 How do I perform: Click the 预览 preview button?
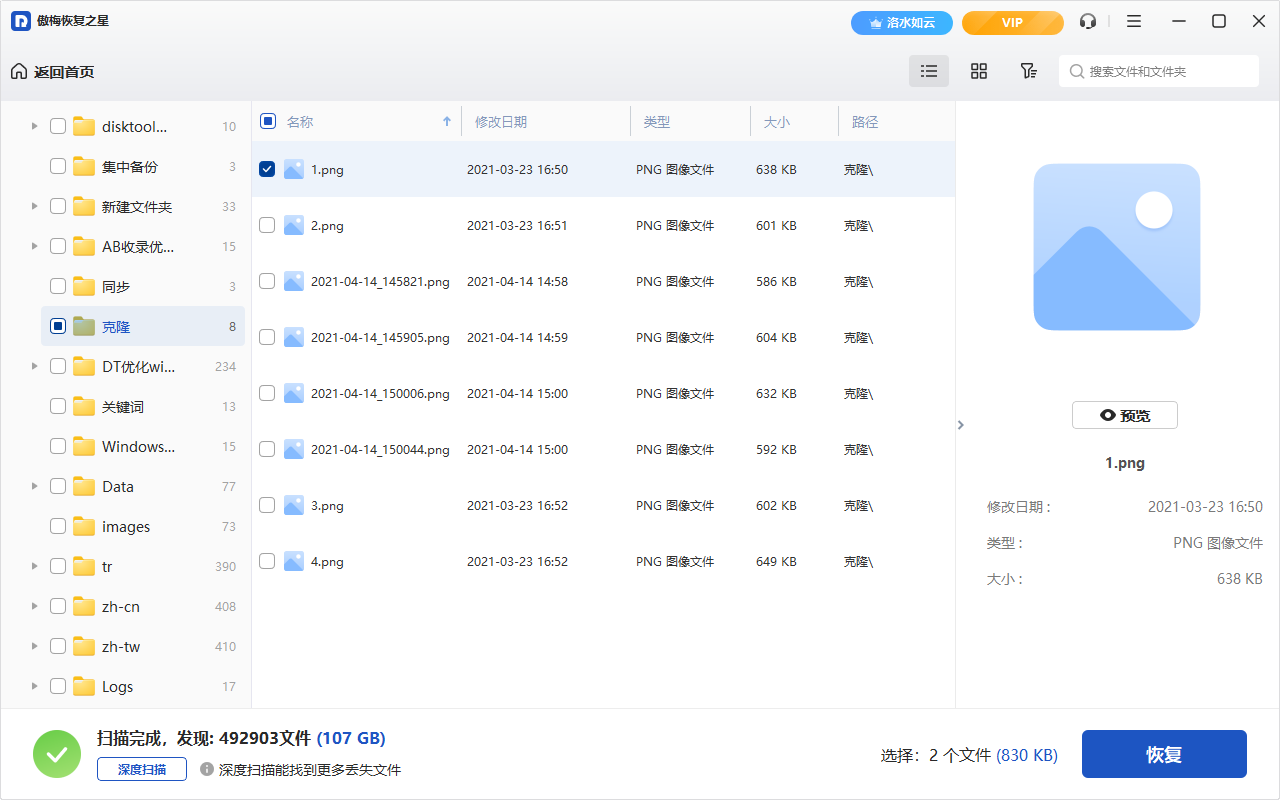pos(1125,415)
